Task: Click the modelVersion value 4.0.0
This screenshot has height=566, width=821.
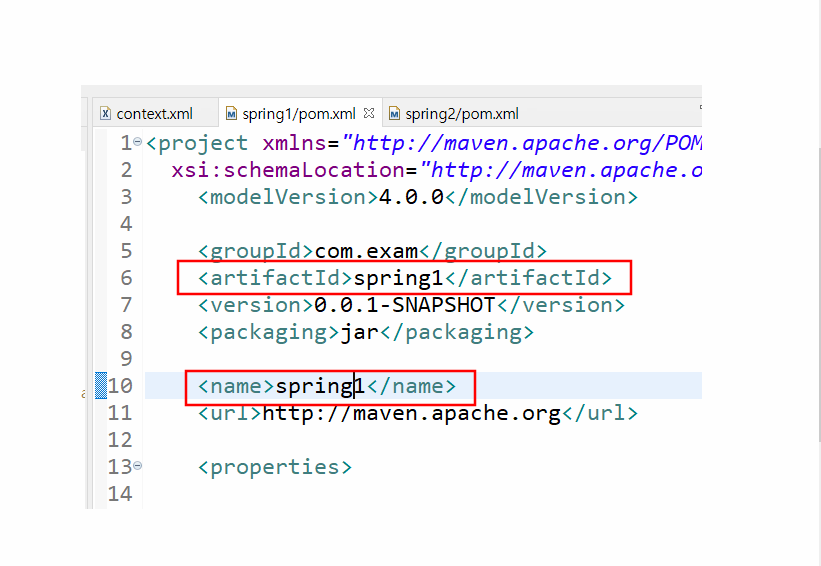Action: (x=411, y=197)
